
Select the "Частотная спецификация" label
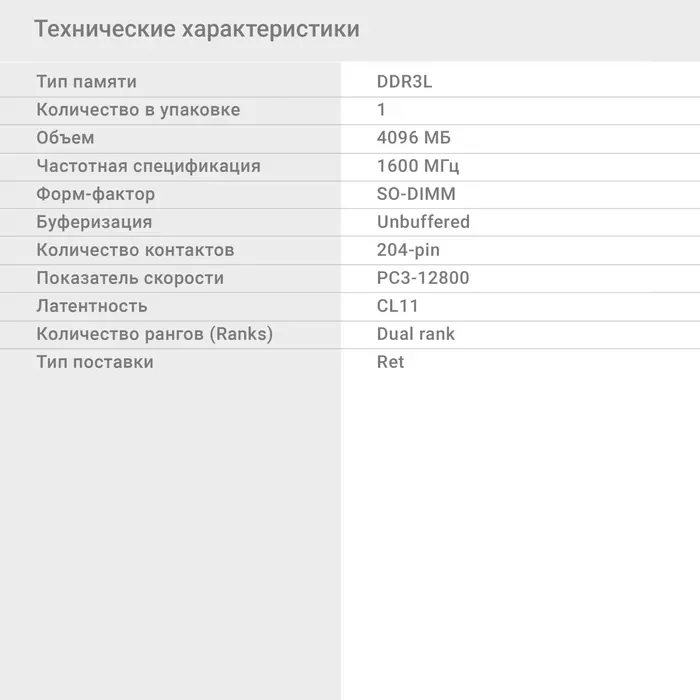(x=148, y=166)
